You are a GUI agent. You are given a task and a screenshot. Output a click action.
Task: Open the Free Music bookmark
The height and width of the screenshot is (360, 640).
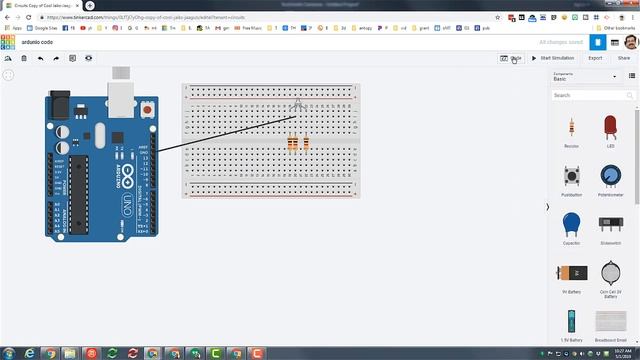click(x=248, y=28)
